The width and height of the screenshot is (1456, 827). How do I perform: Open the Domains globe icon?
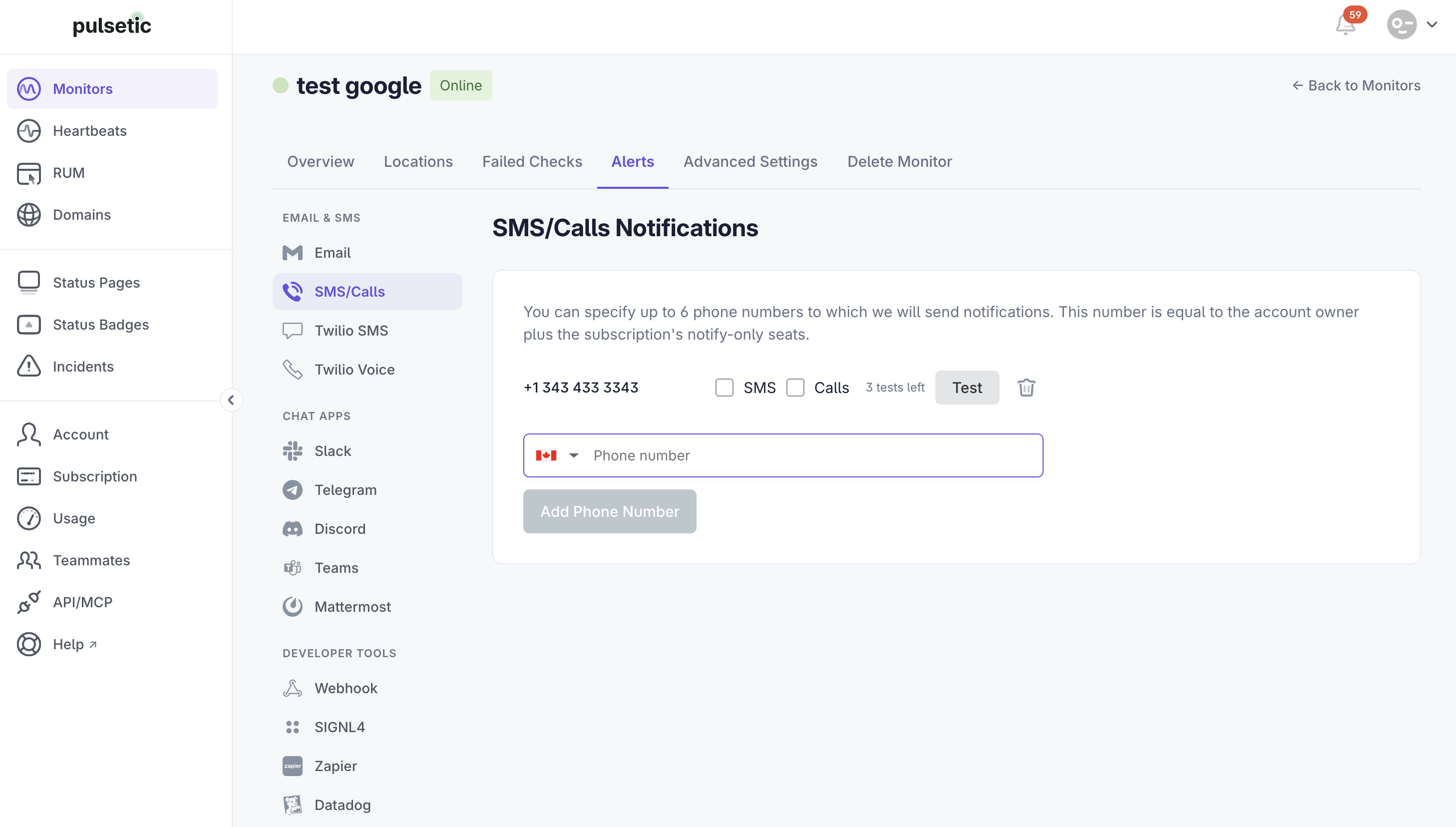coord(29,215)
